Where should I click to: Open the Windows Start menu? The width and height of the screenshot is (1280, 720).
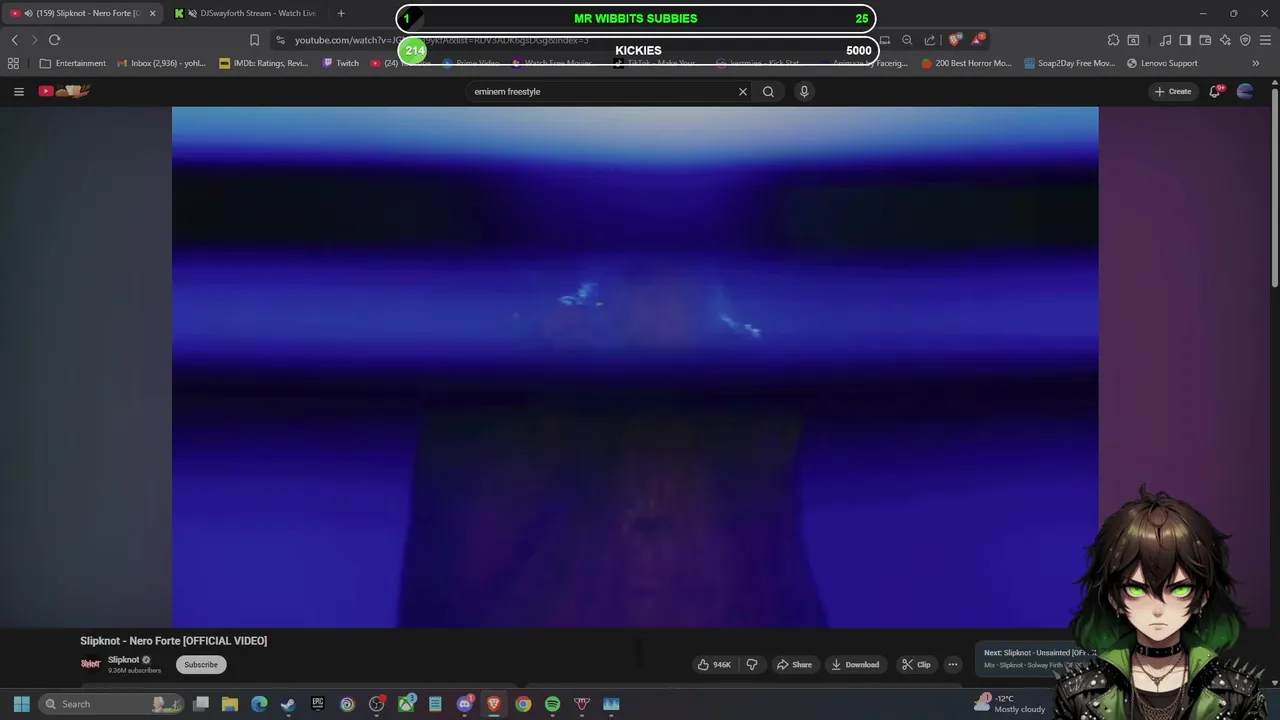point(21,704)
